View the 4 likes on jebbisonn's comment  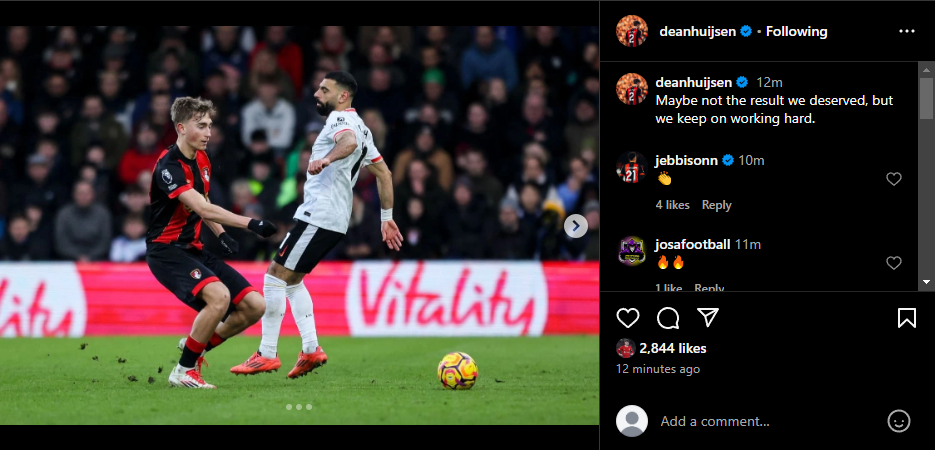tap(673, 205)
